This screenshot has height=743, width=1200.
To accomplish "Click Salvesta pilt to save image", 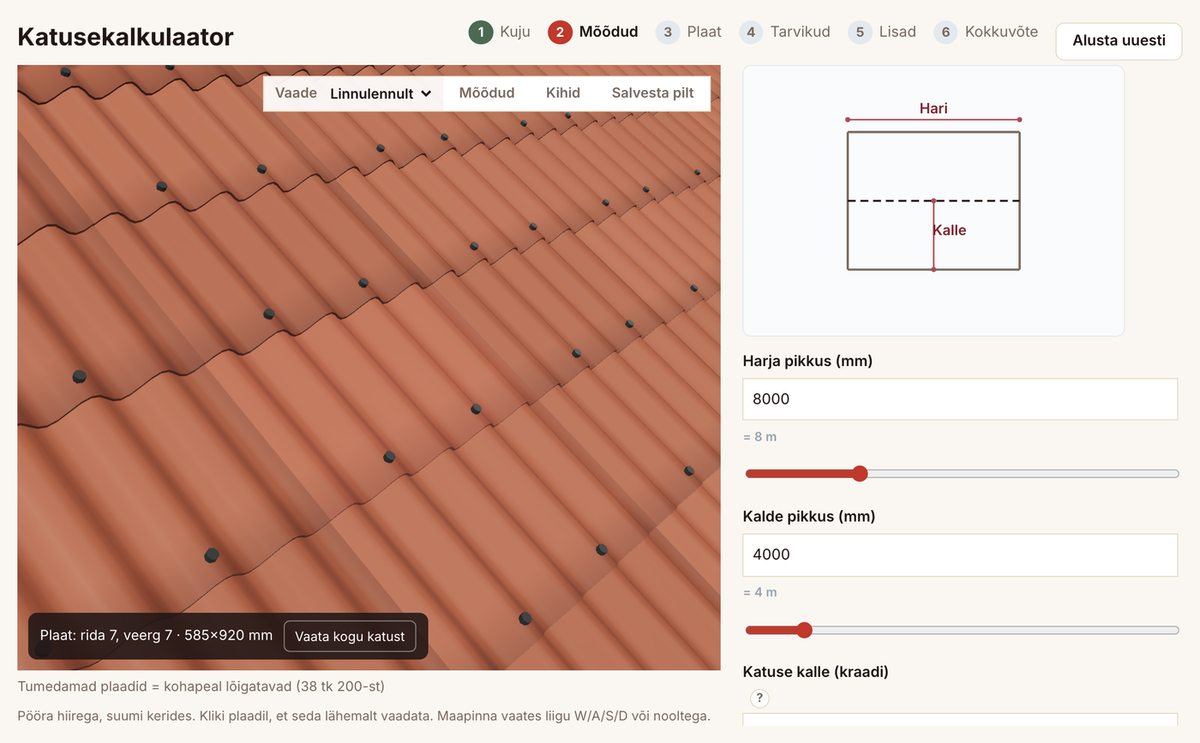I will point(653,93).
